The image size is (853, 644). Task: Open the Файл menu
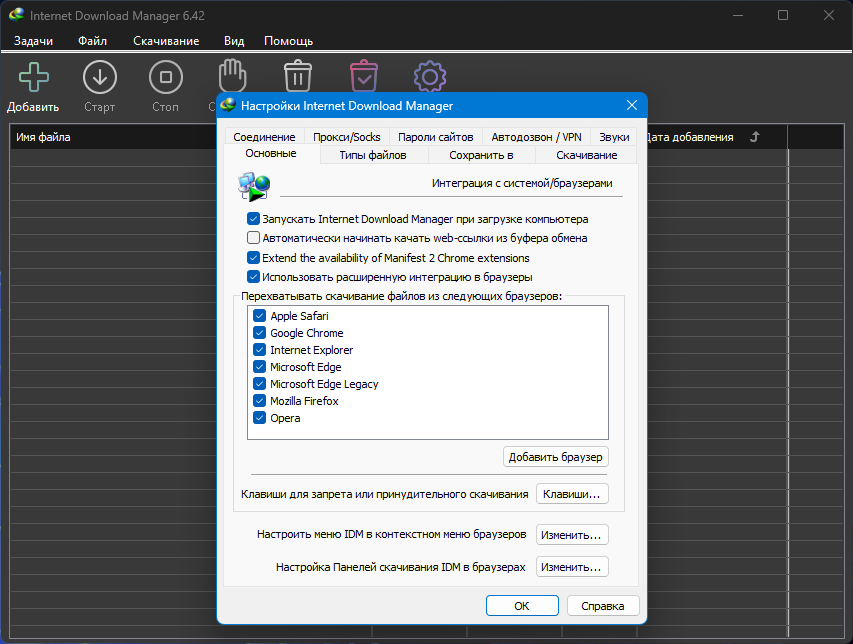point(92,41)
